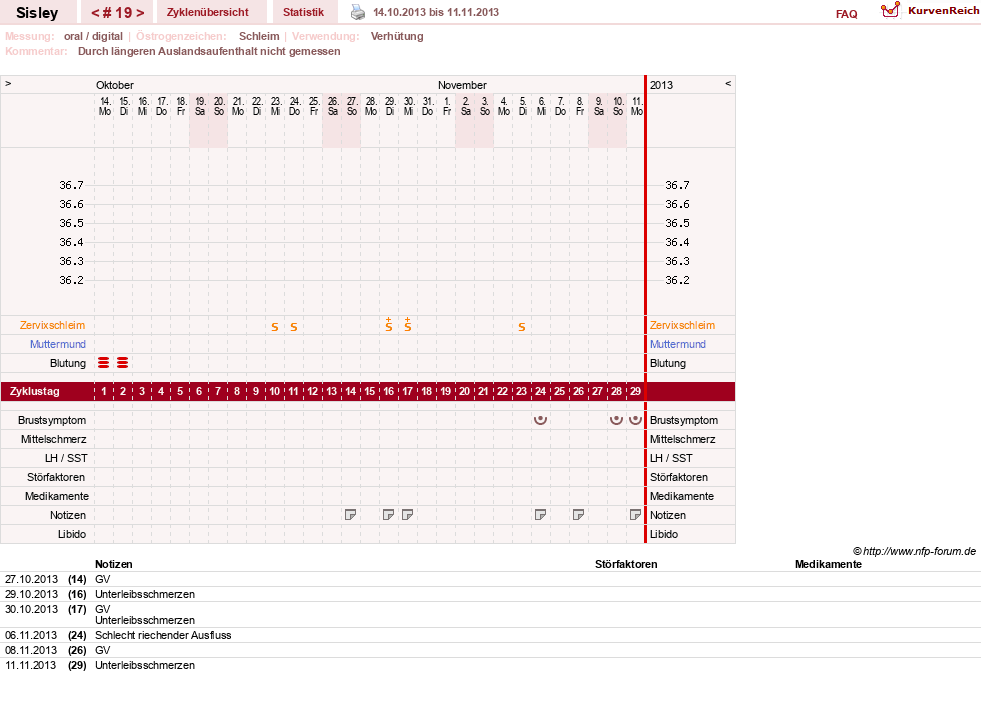Click the right < chart scroll arrow
The height and width of the screenshot is (717, 981).
[728, 83]
